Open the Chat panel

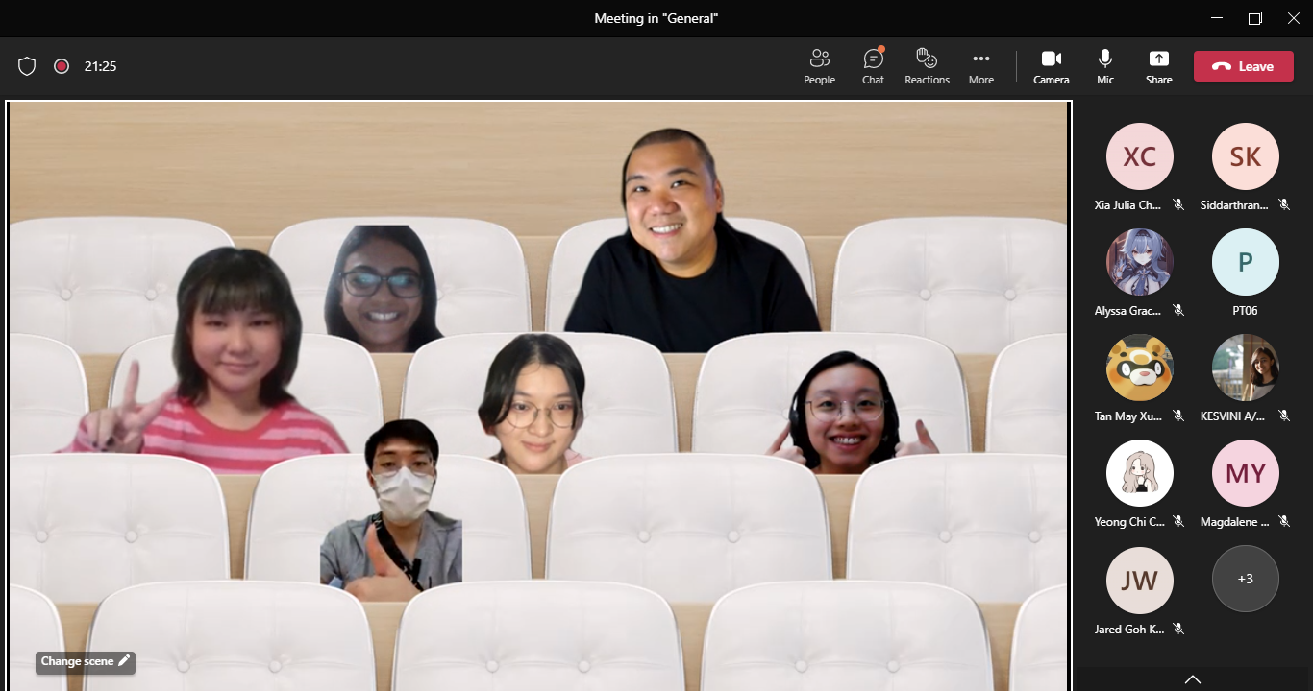coord(873,66)
